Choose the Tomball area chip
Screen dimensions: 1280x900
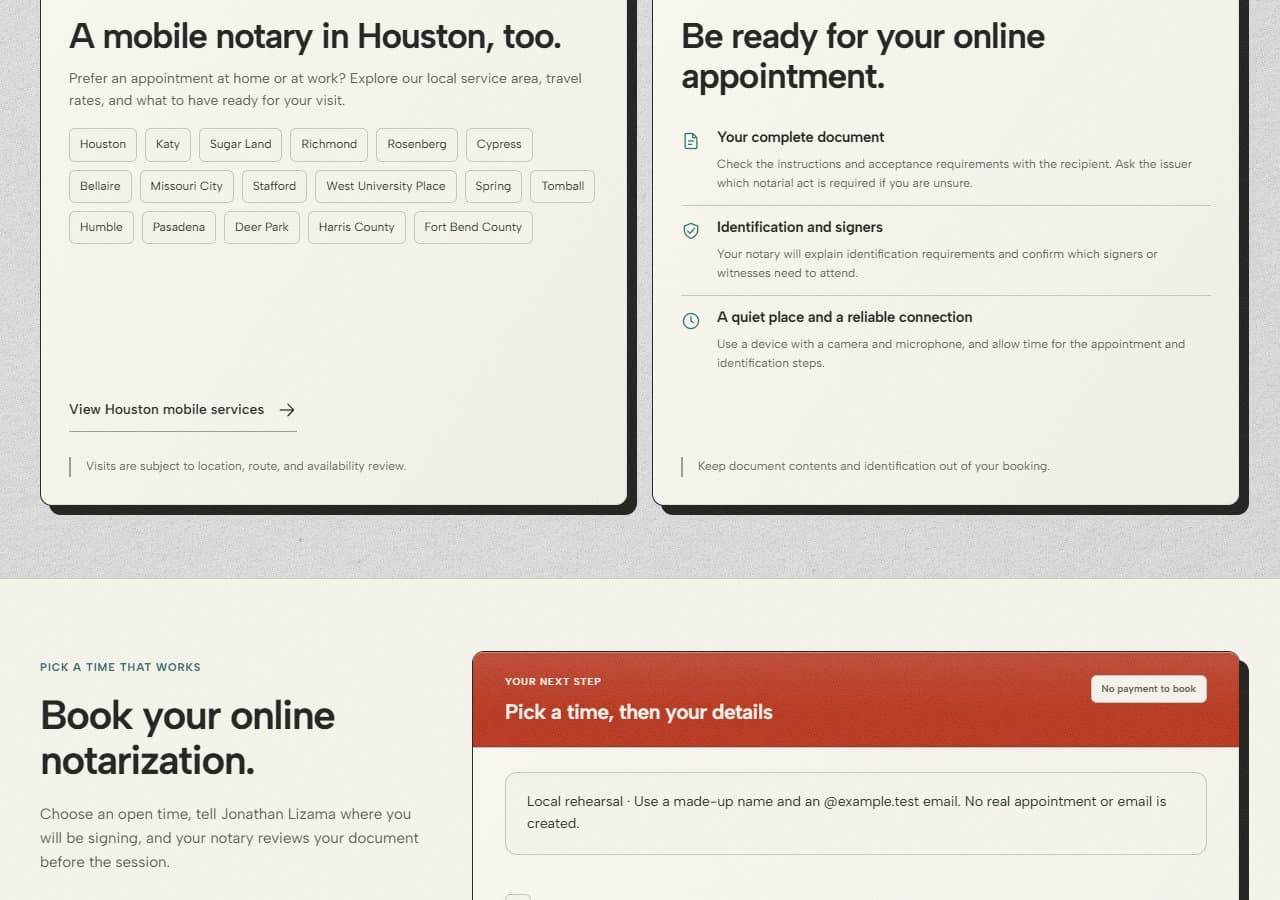pyautogui.click(x=563, y=186)
